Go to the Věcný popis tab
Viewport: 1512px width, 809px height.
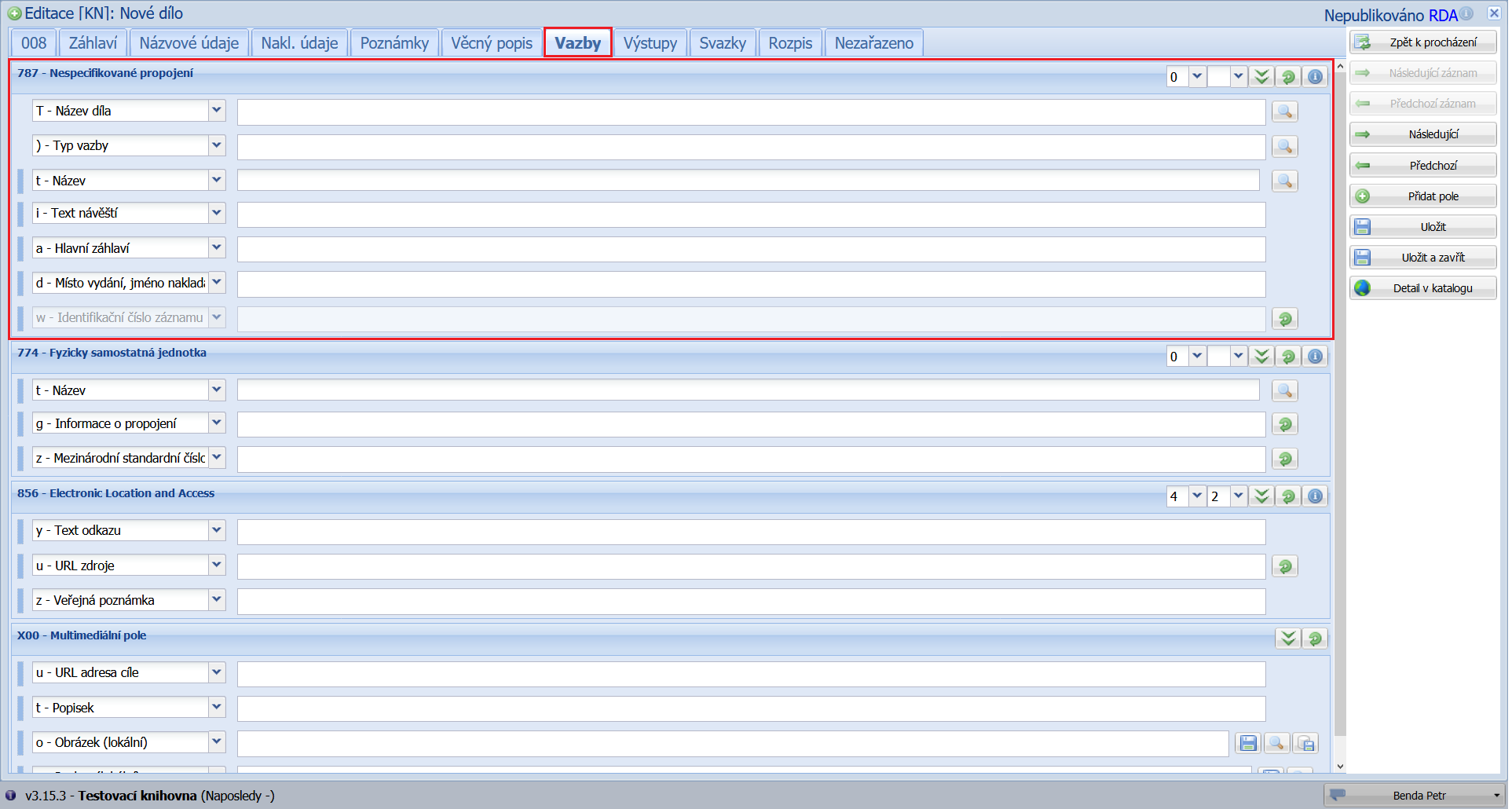coord(492,43)
